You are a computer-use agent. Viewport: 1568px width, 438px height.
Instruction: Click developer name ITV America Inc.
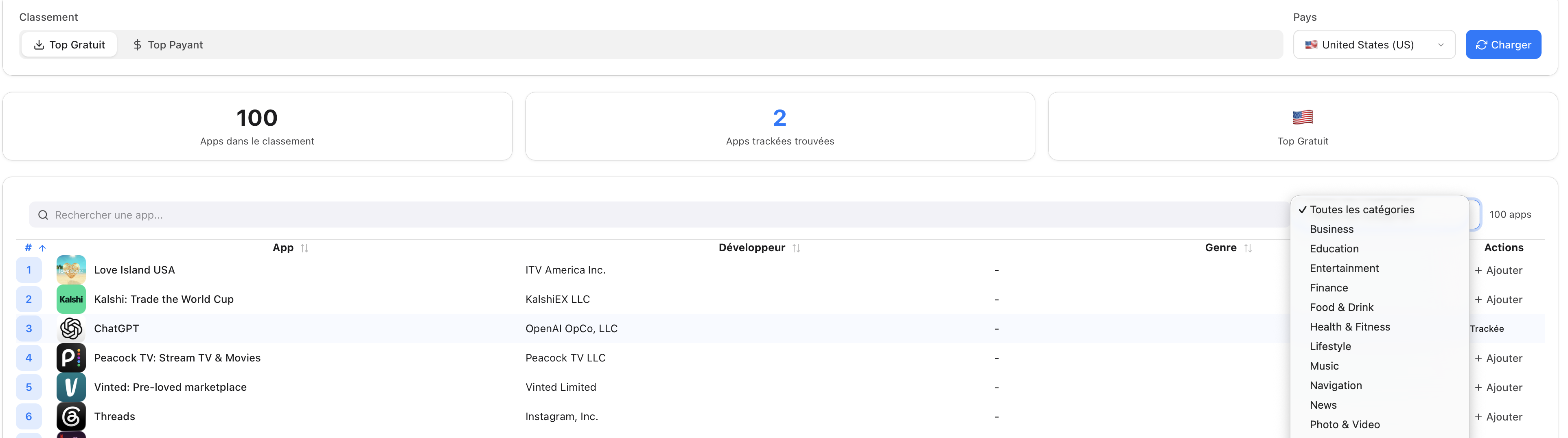[565, 270]
